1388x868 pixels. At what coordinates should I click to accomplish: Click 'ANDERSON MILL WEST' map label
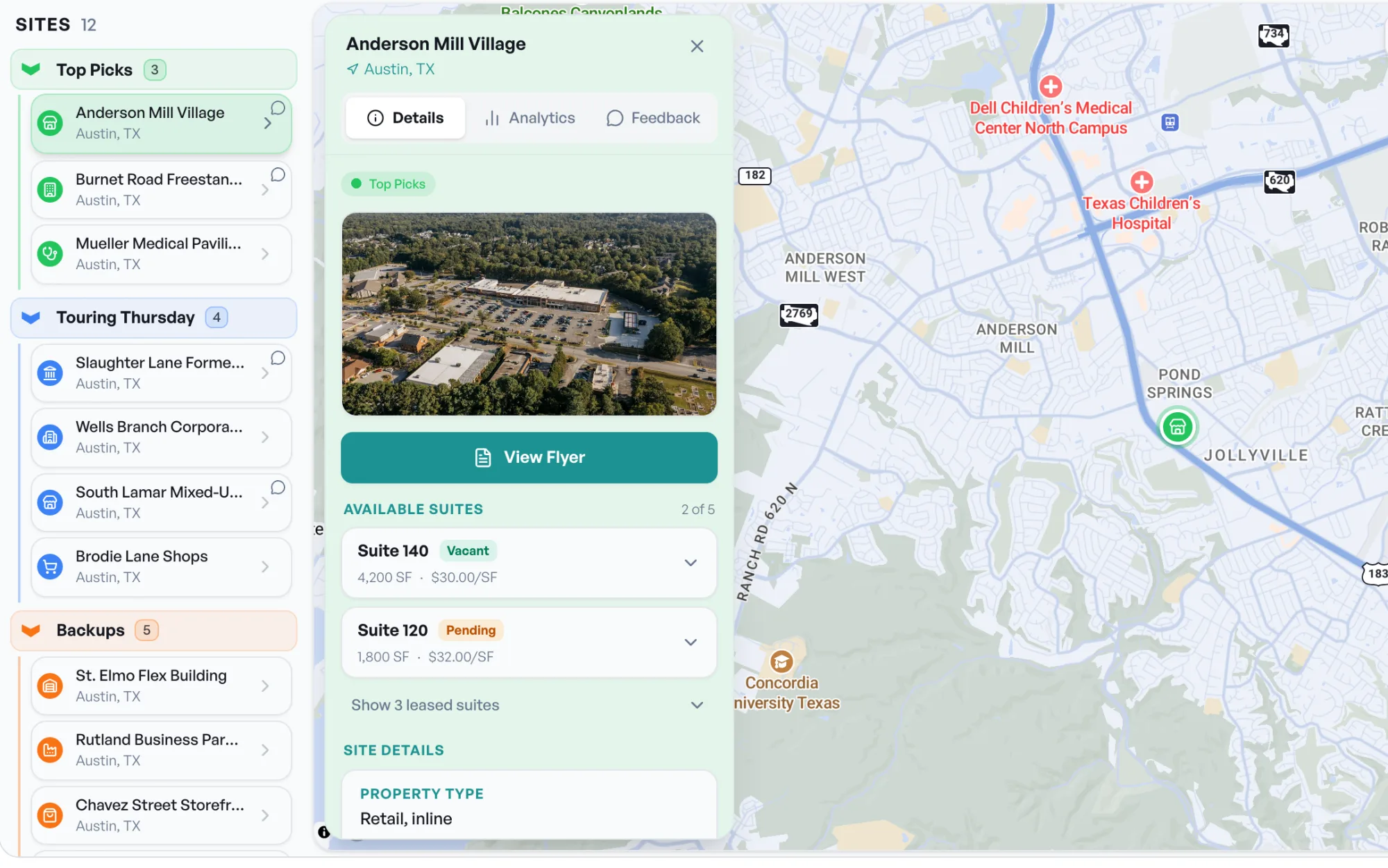pos(825,268)
